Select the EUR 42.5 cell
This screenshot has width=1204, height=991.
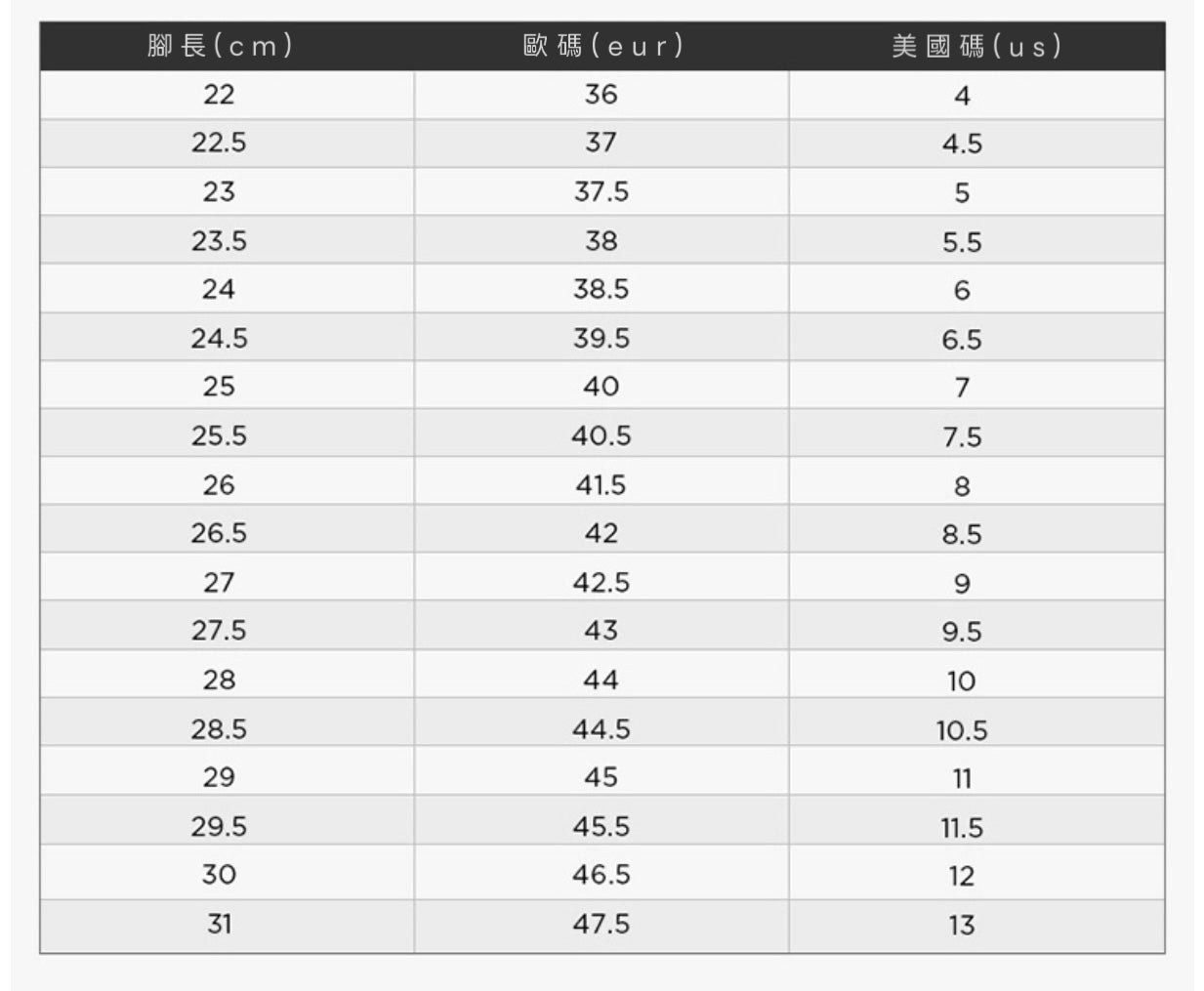[602, 581]
